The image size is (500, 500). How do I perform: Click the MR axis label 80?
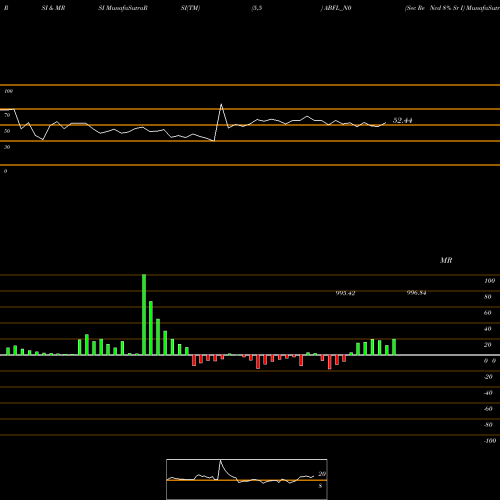coord(488,297)
